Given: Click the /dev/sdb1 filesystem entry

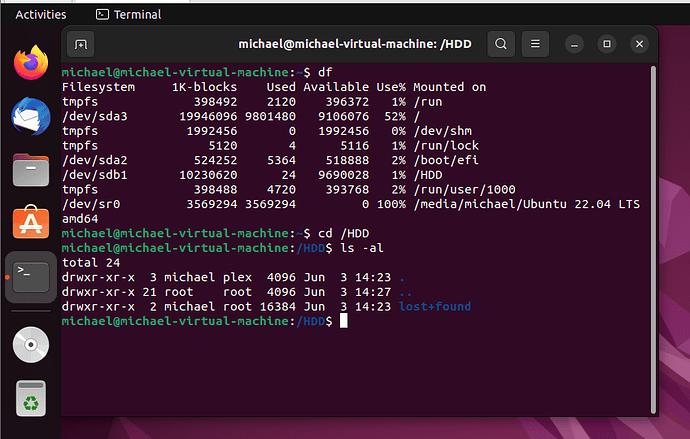Looking at the screenshot, I should click(x=95, y=175).
